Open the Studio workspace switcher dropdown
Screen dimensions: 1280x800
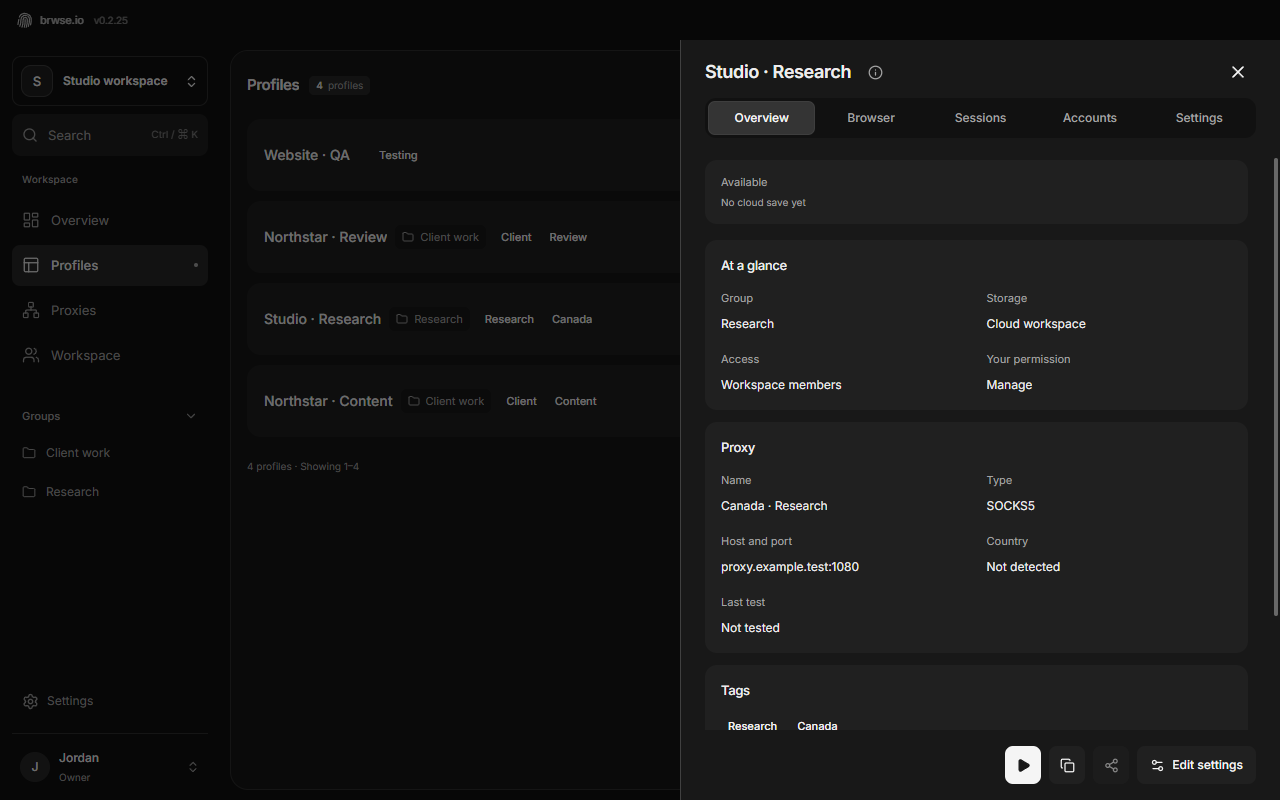coord(110,81)
